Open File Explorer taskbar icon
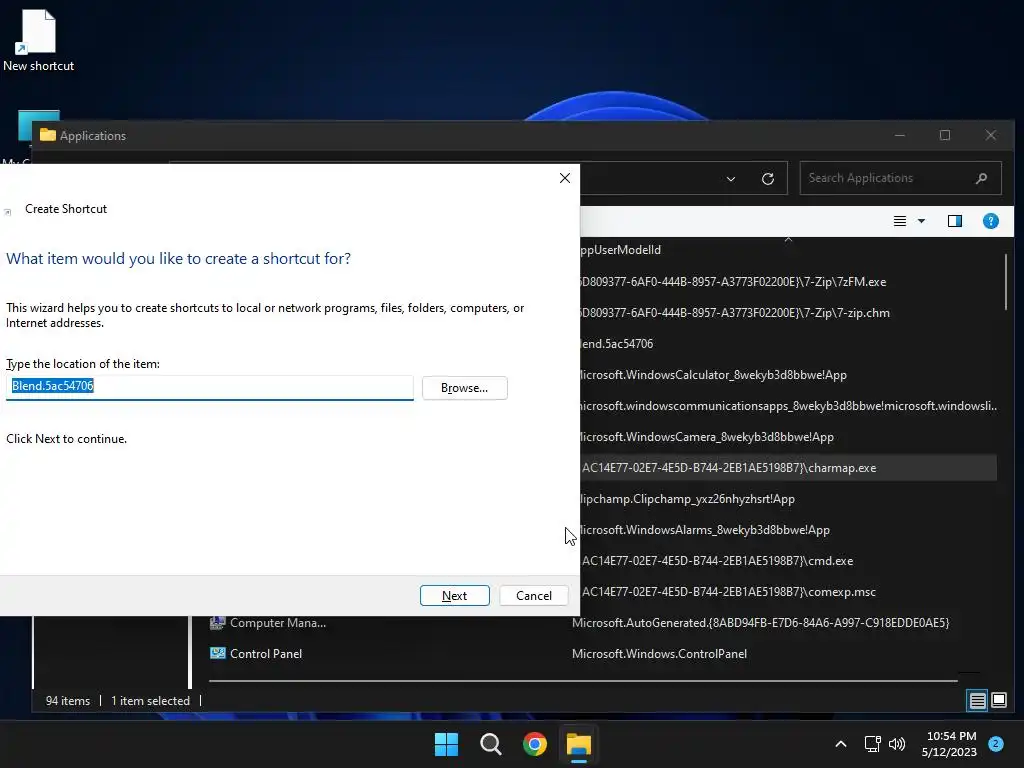Screen dimensions: 1024x768 (x=579, y=744)
